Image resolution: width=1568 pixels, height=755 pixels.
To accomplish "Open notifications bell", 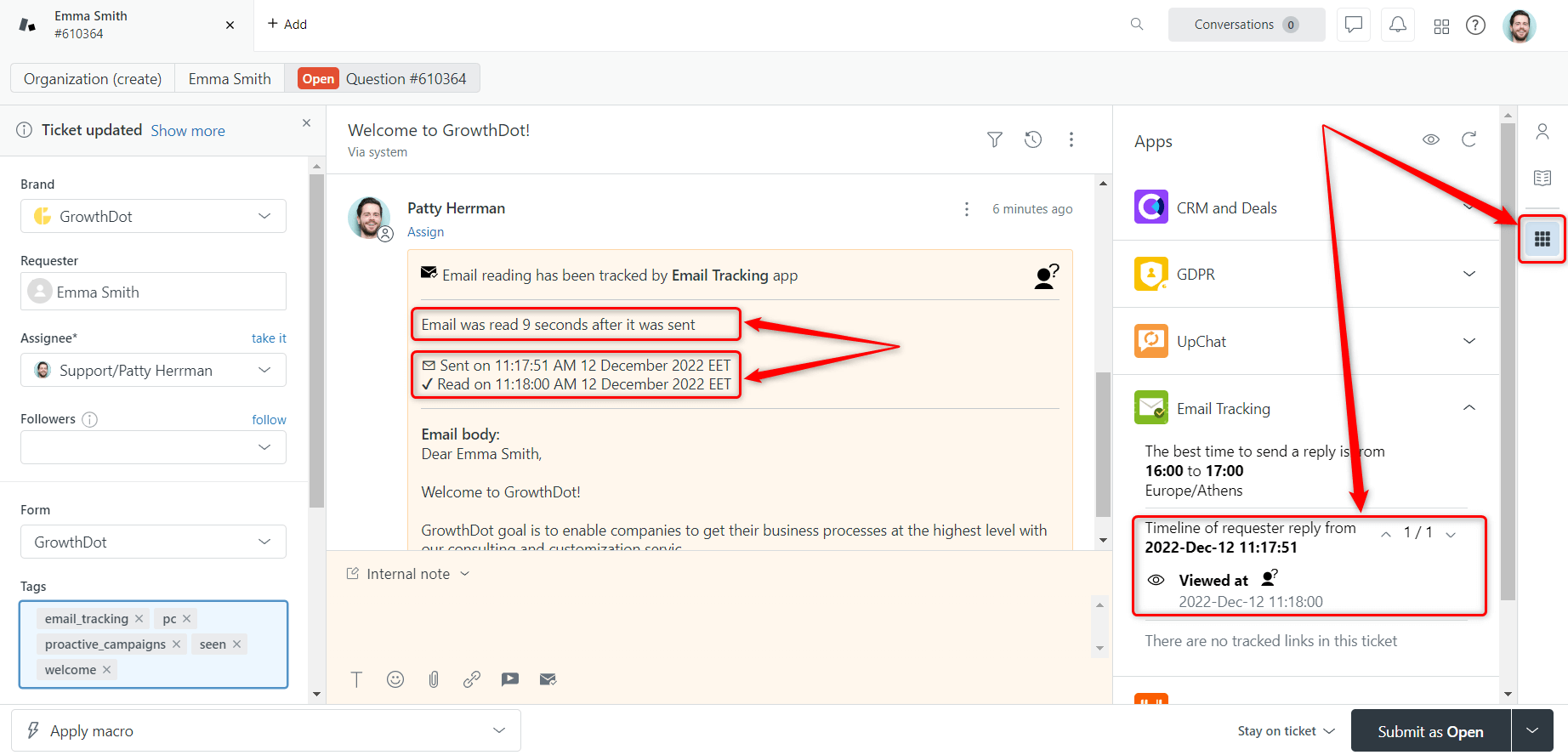I will pyautogui.click(x=1398, y=25).
